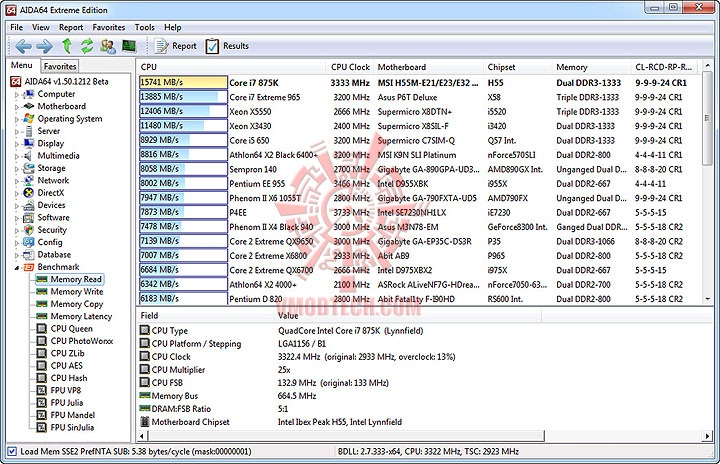This screenshot has height=464, width=720.
Task: Select the Storage drive icon
Action: 29,168
